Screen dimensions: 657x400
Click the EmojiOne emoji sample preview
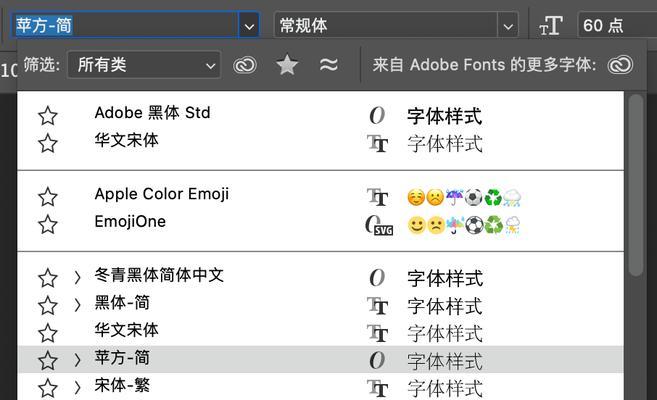pyautogui.click(x=464, y=225)
